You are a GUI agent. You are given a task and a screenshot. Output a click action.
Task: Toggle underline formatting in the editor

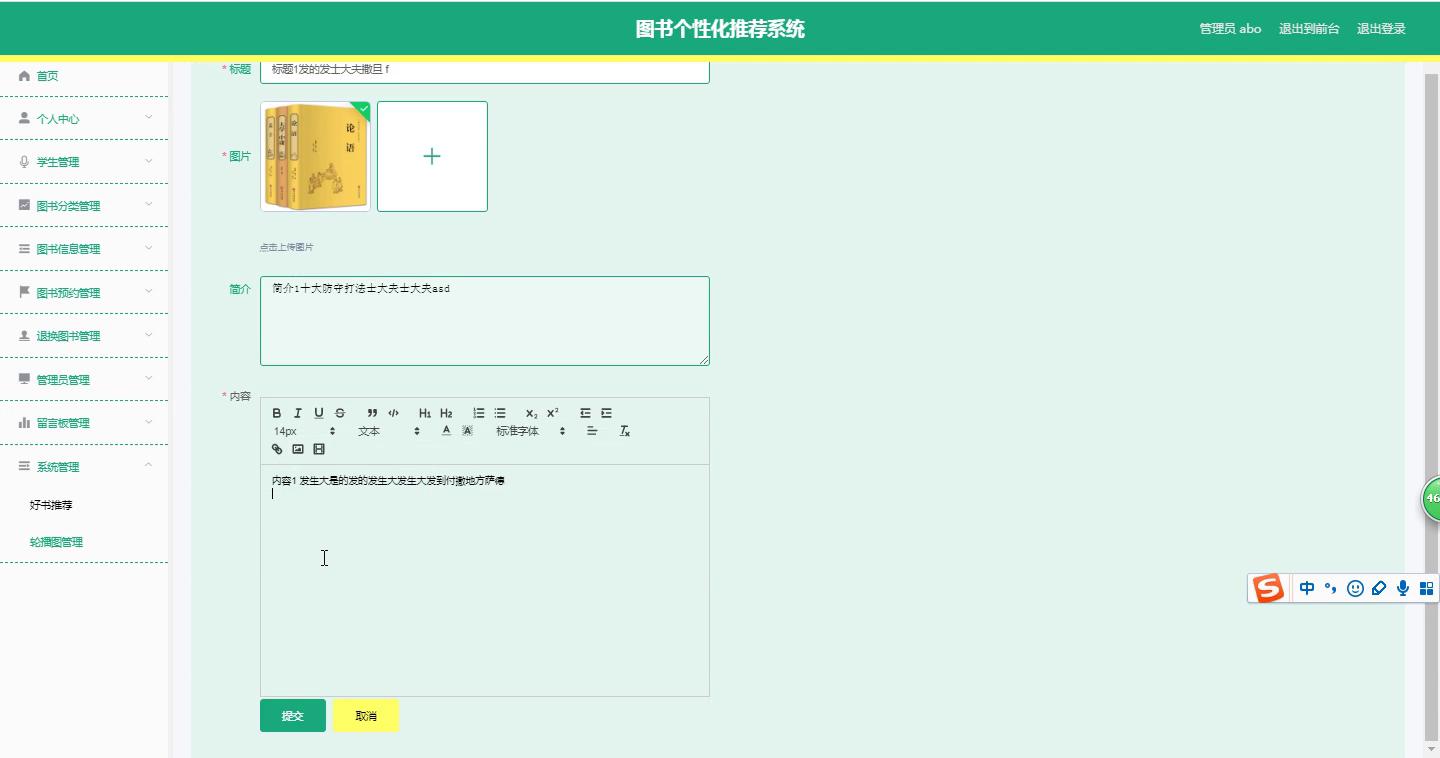click(x=319, y=413)
